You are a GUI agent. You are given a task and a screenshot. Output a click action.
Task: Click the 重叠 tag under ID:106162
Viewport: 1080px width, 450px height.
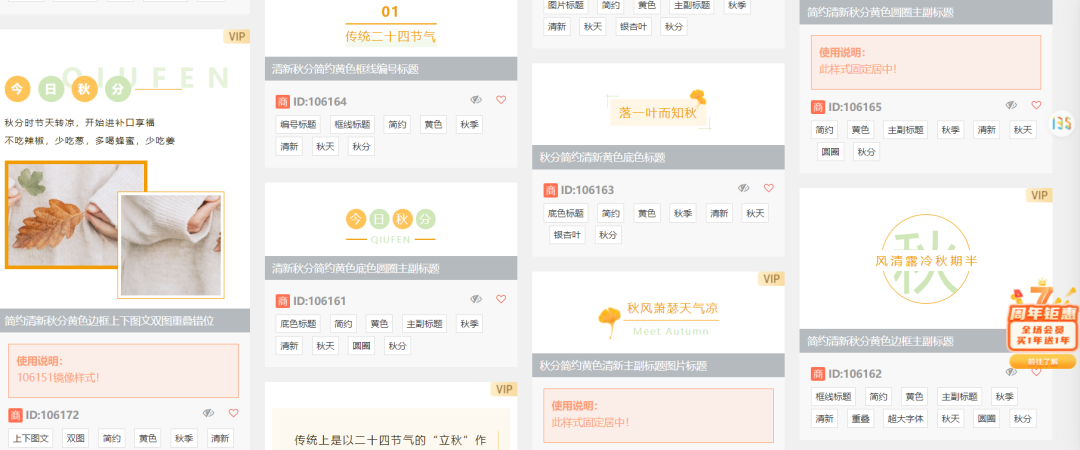point(861,418)
